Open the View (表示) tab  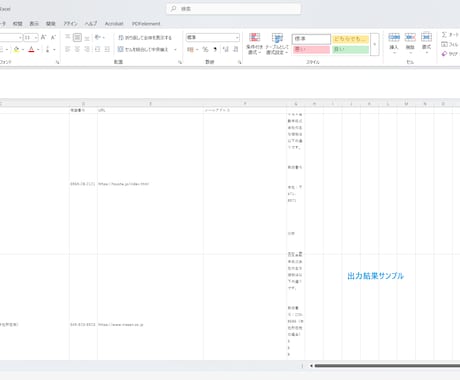click(x=34, y=24)
